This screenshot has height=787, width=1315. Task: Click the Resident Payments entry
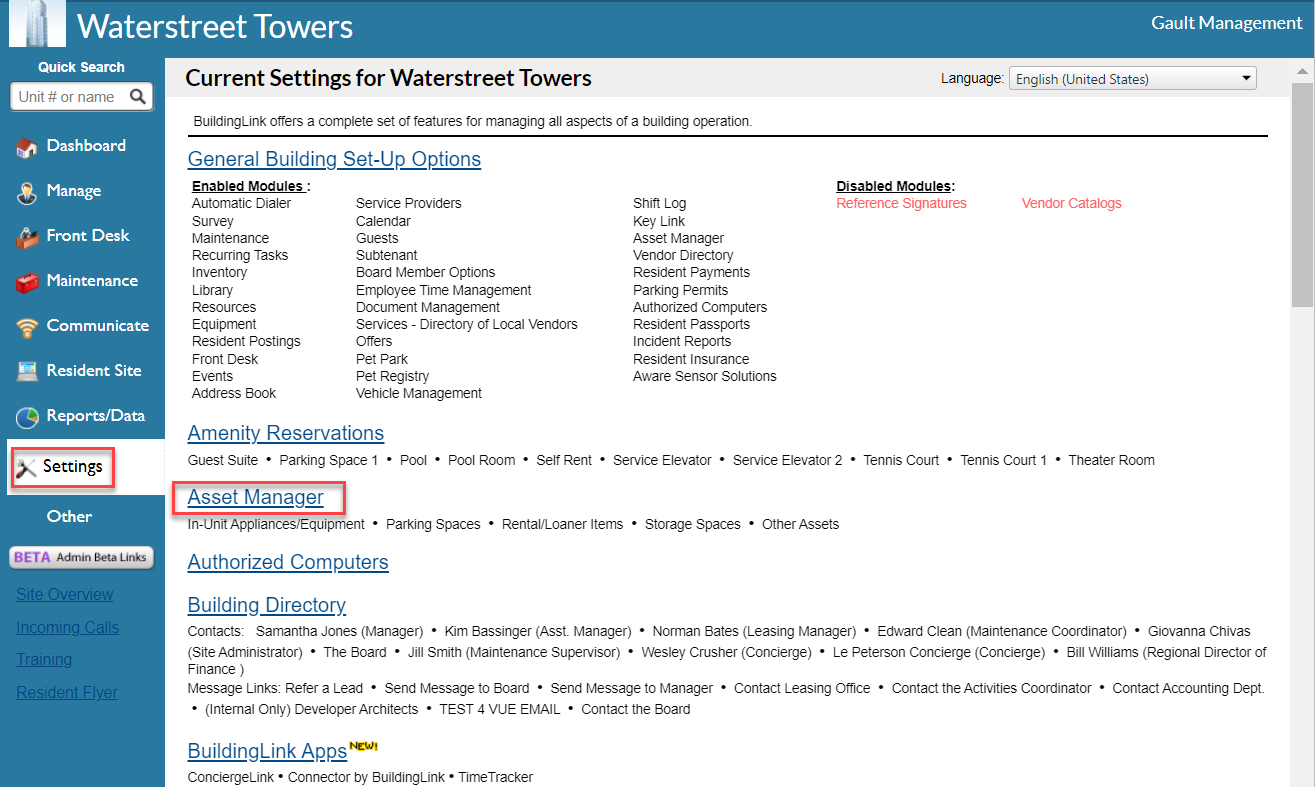[691, 272]
